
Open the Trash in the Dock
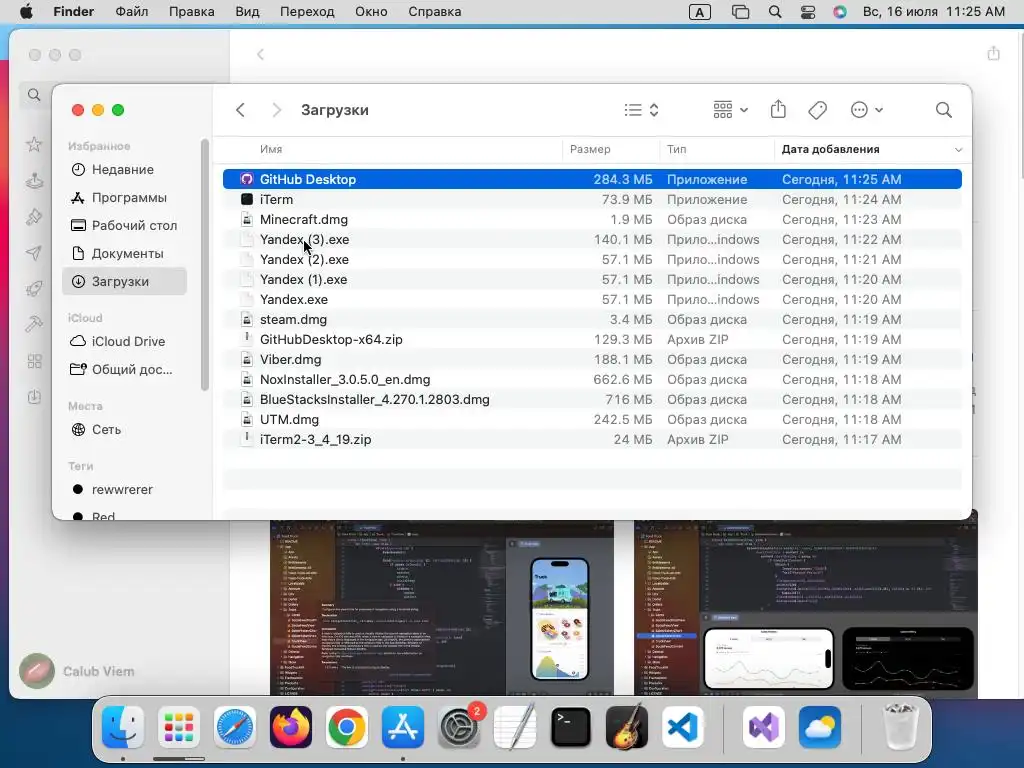900,727
